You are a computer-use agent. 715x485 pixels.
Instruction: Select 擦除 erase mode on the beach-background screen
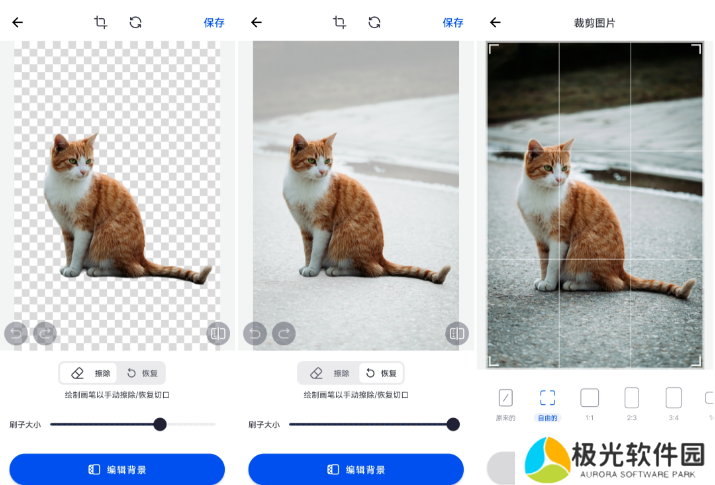coord(329,373)
